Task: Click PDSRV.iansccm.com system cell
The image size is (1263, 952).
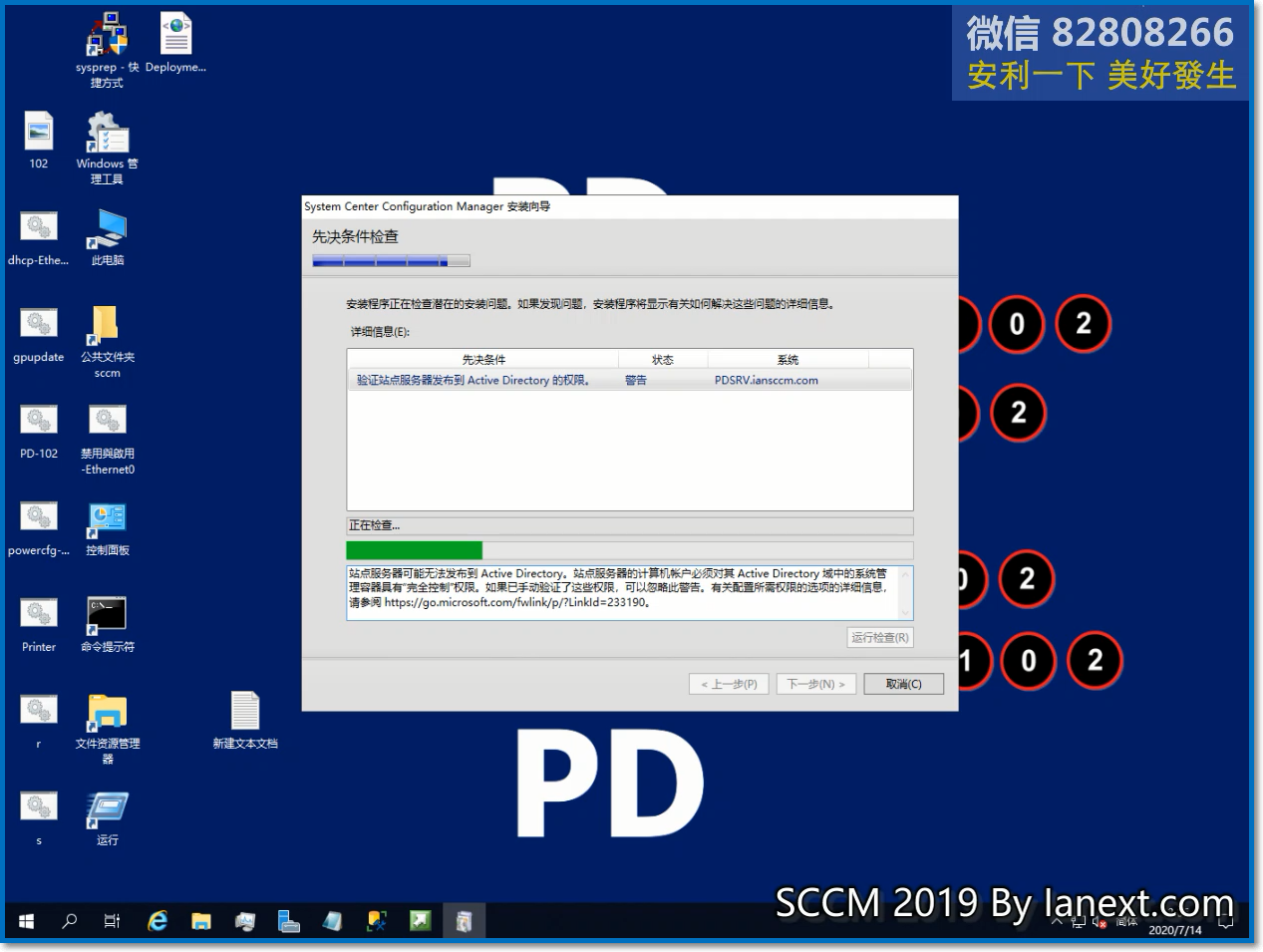Action: (766, 380)
